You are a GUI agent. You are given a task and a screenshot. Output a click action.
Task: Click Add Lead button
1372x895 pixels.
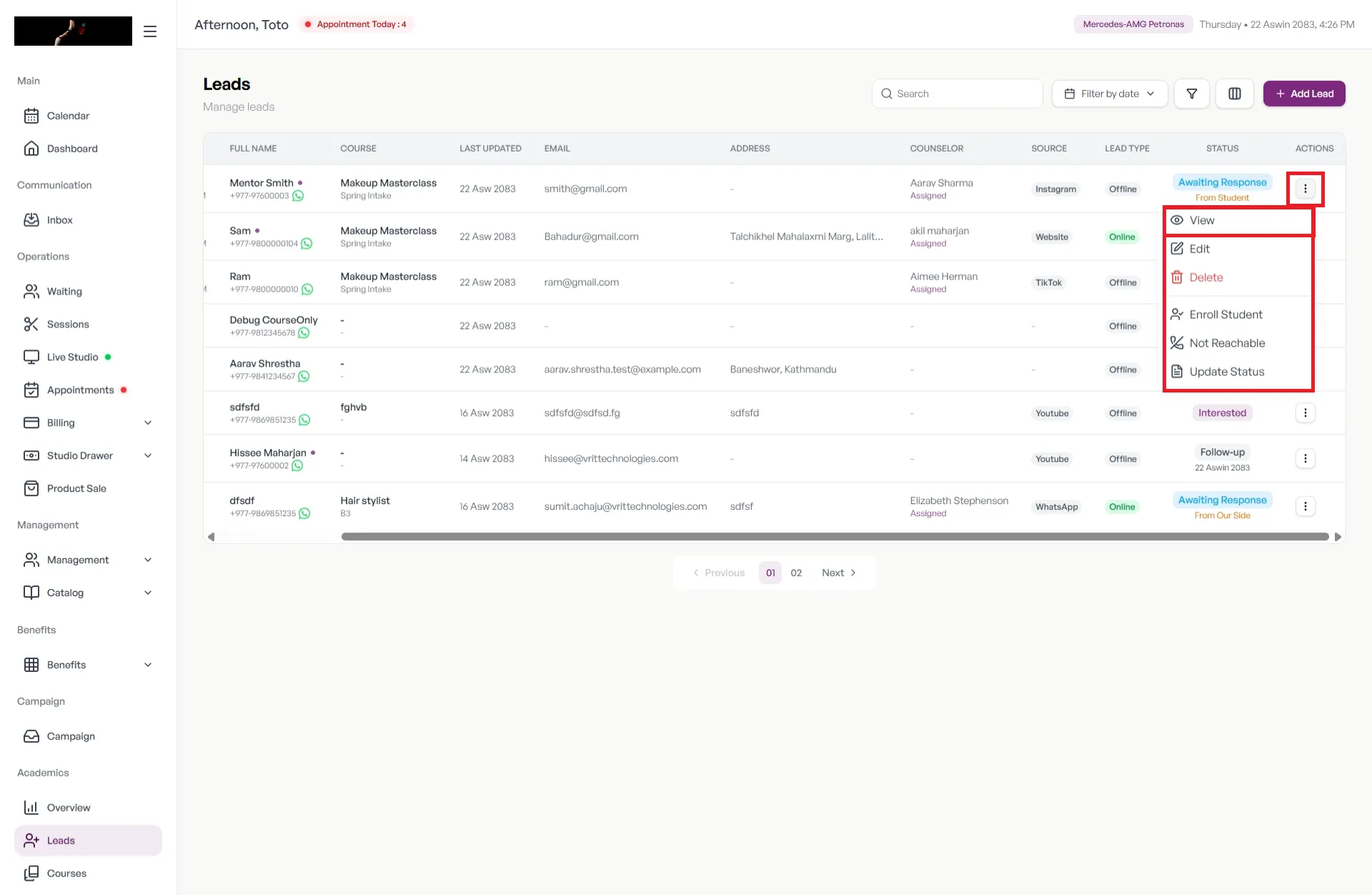(1304, 94)
